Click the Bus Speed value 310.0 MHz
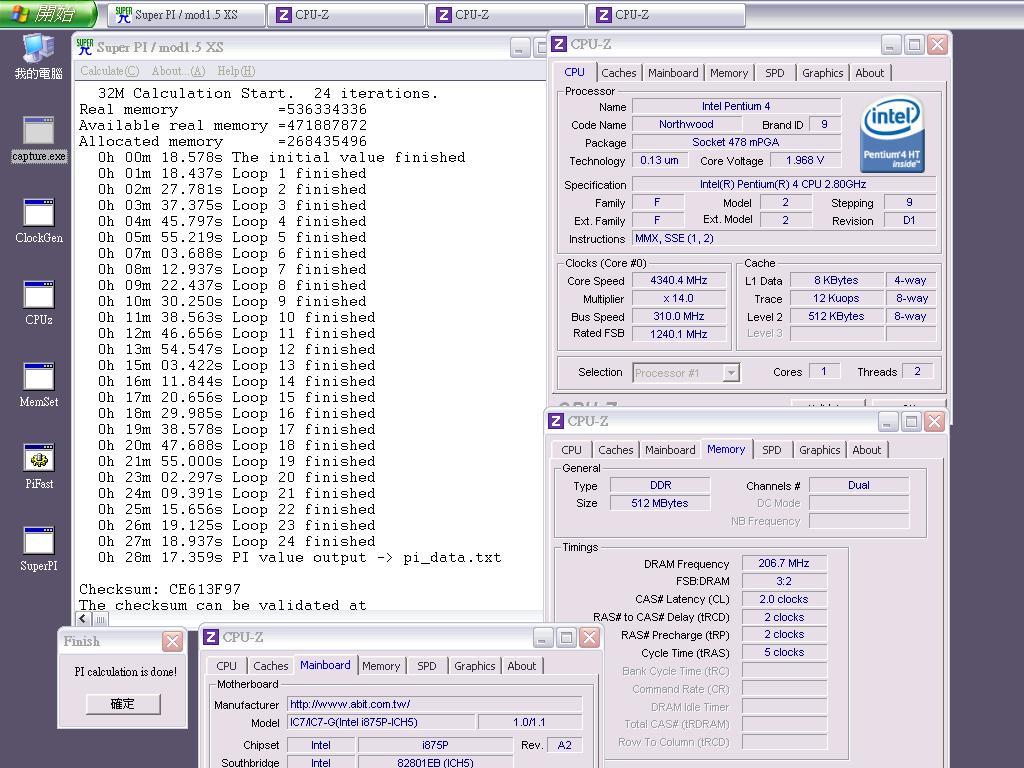The width and height of the screenshot is (1024, 768). tap(679, 316)
